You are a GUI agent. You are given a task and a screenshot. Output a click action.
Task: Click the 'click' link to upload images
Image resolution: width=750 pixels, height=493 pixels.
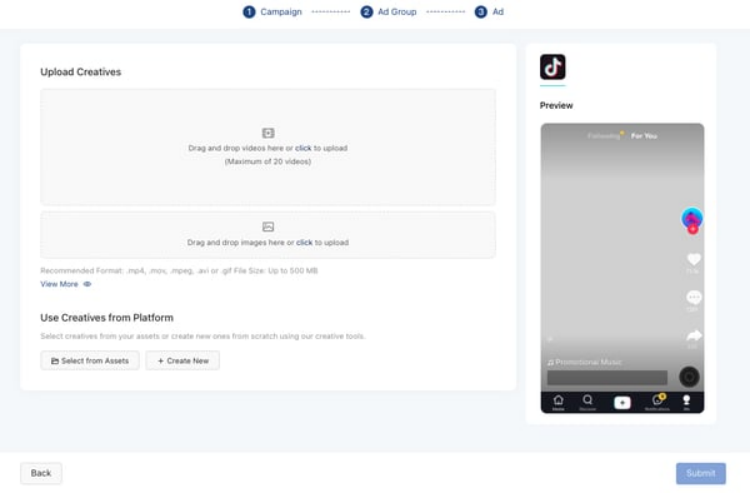[304, 242]
